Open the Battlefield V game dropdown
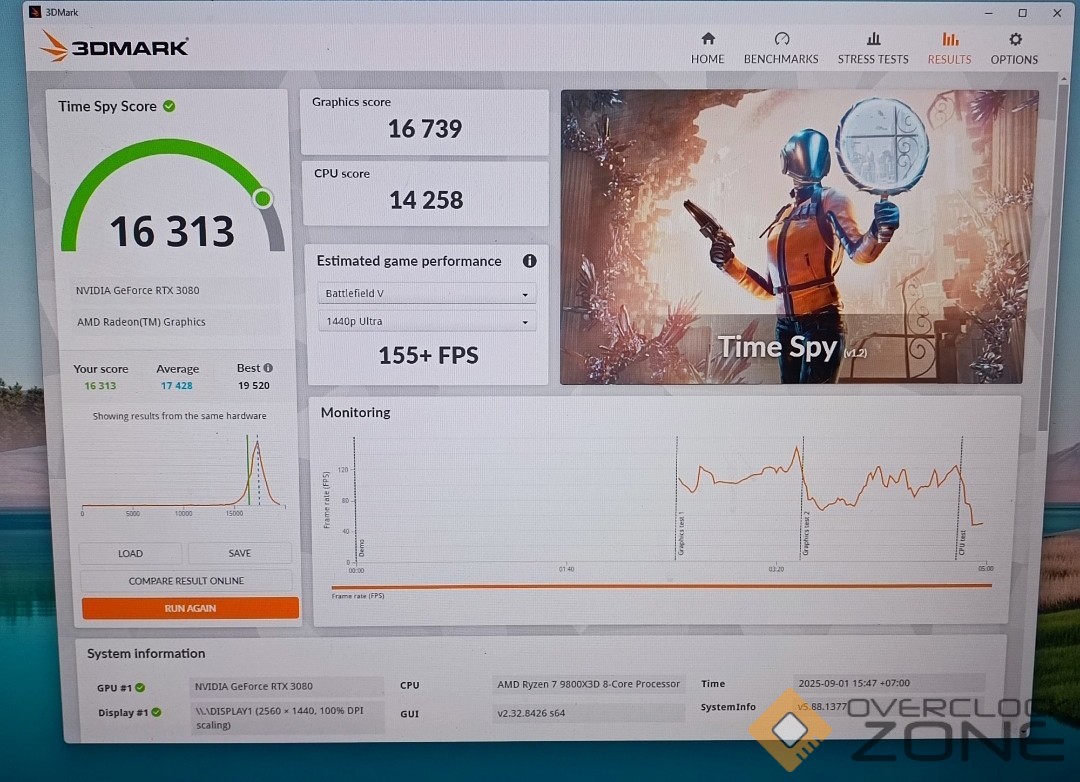 click(426, 294)
